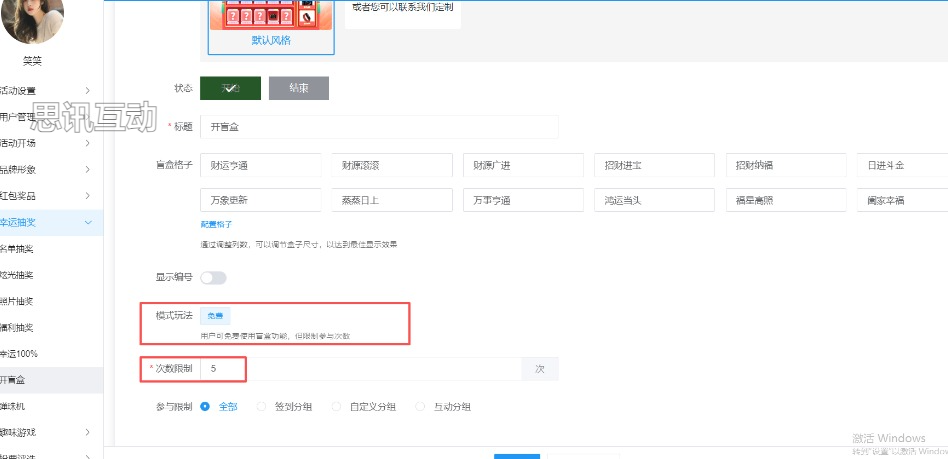Select the 全部 participation radio option

206,406
